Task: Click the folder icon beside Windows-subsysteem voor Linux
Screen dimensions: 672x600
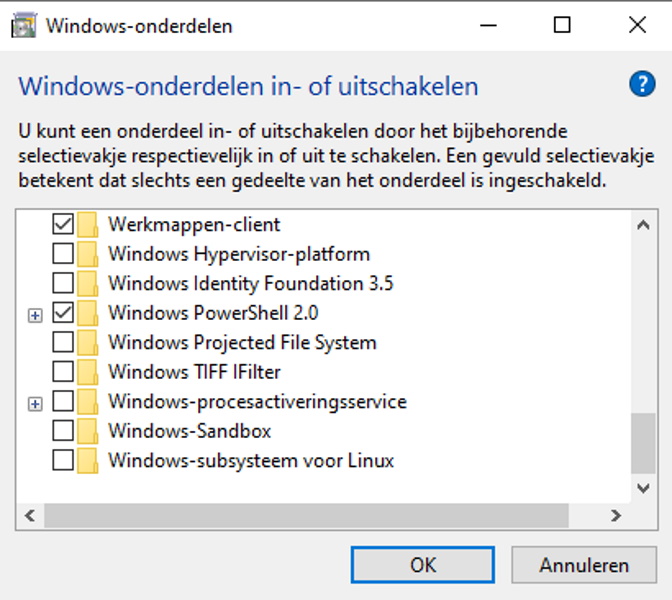Action: point(88,461)
